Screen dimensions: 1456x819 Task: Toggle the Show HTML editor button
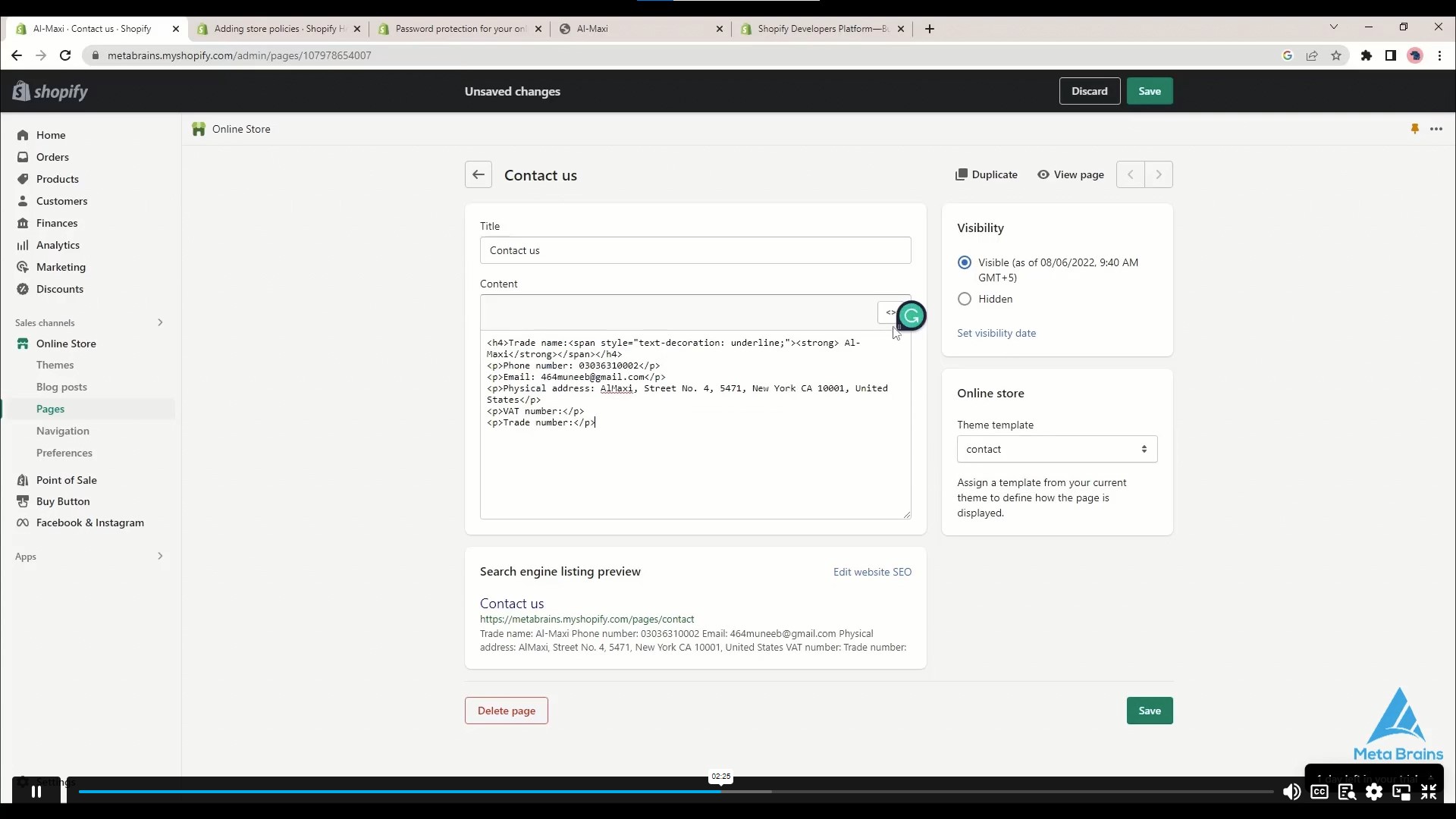pyautogui.click(x=889, y=312)
